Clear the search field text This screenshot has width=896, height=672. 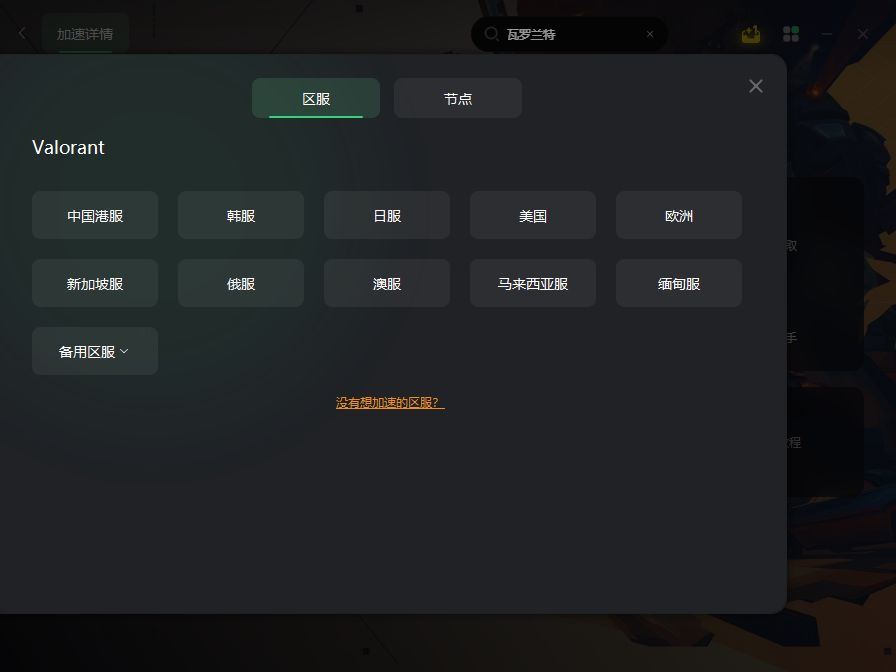(650, 34)
